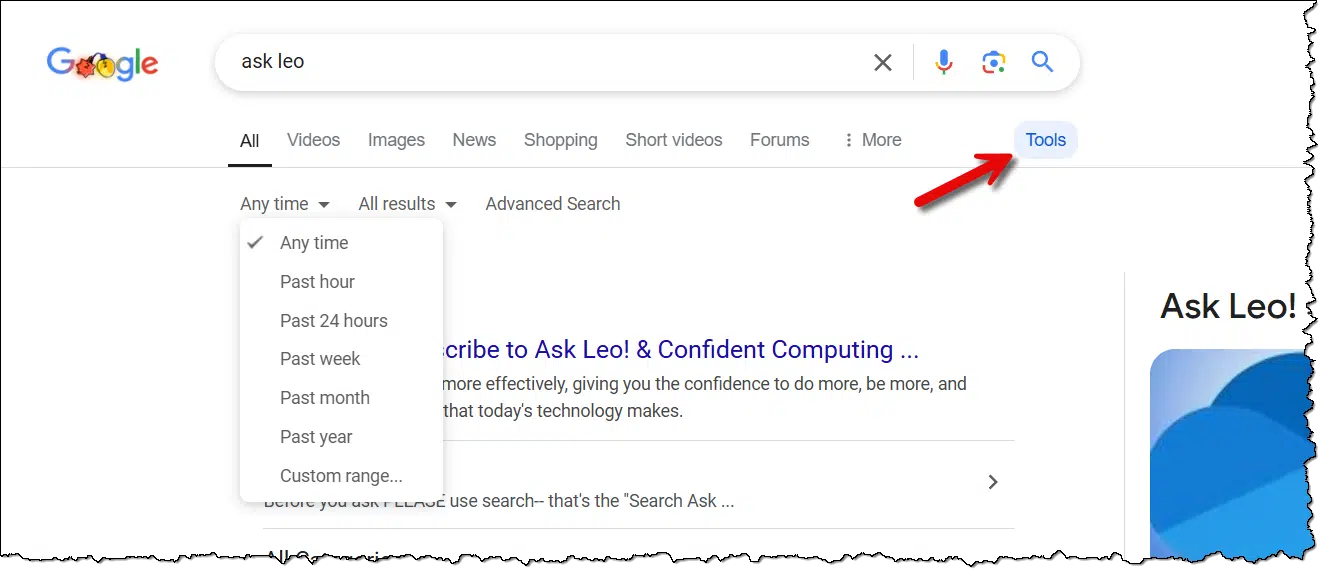
Task: Click the Google logo
Action: [102, 63]
